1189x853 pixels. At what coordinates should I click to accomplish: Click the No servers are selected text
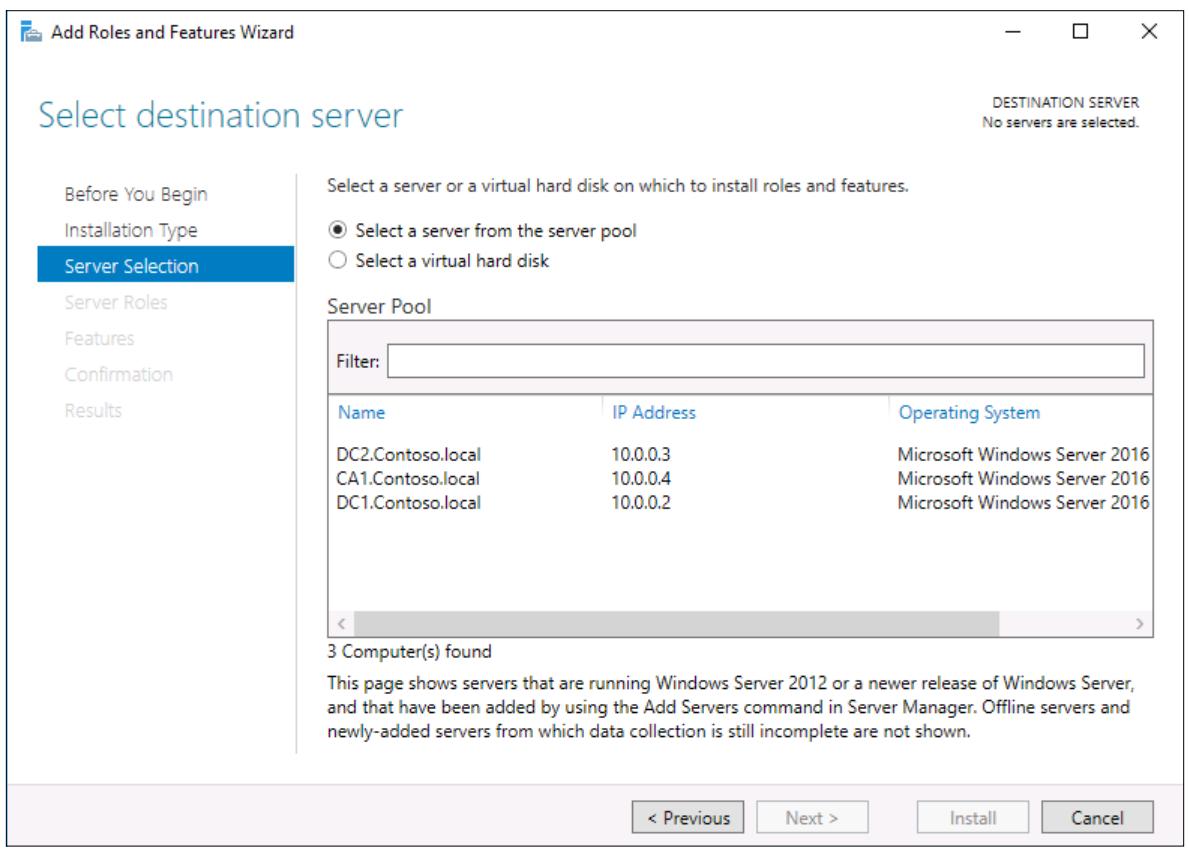click(1060, 122)
